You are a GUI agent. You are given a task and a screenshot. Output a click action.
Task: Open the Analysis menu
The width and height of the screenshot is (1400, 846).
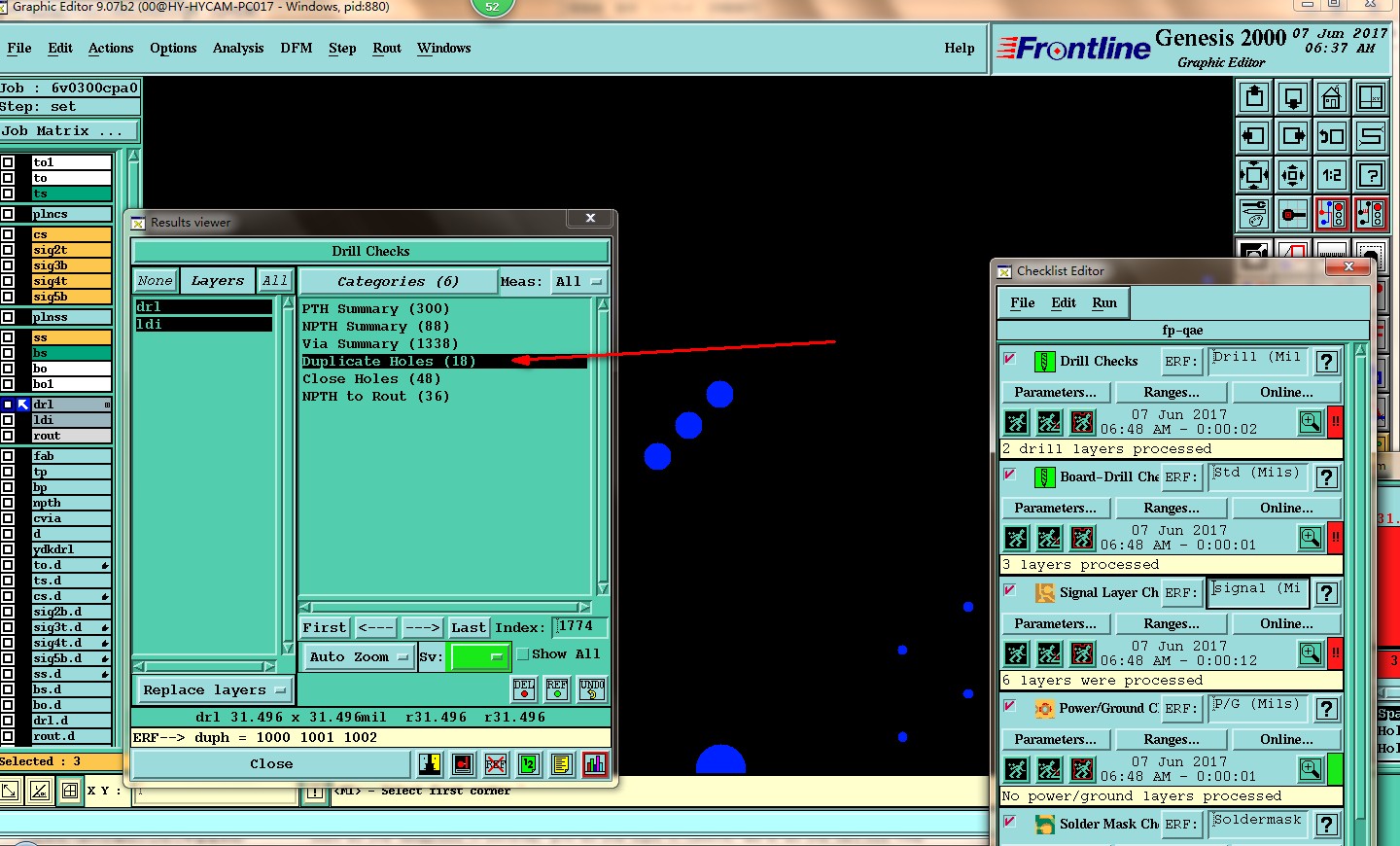tap(238, 48)
